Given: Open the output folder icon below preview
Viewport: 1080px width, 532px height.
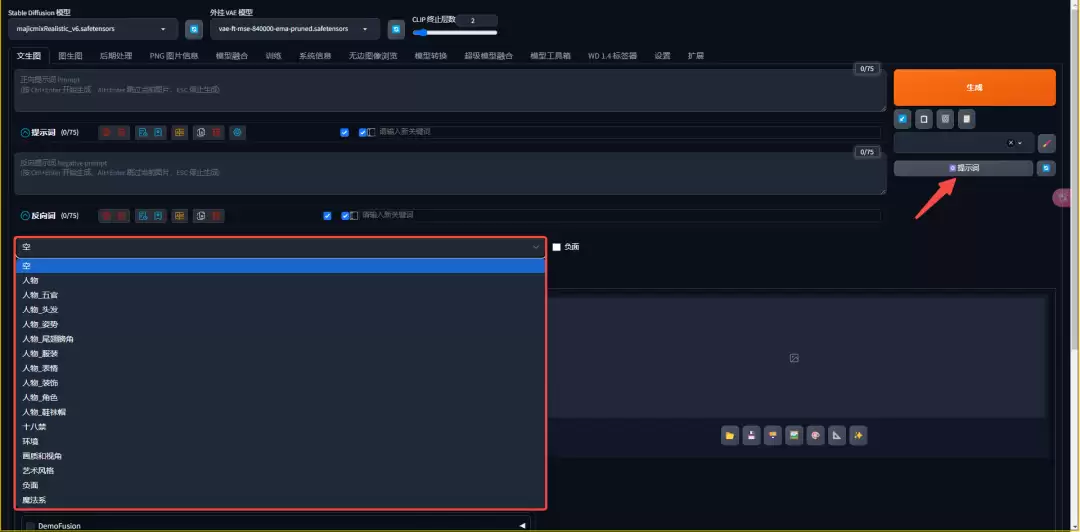Looking at the screenshot, I should [x=730, y=435].
